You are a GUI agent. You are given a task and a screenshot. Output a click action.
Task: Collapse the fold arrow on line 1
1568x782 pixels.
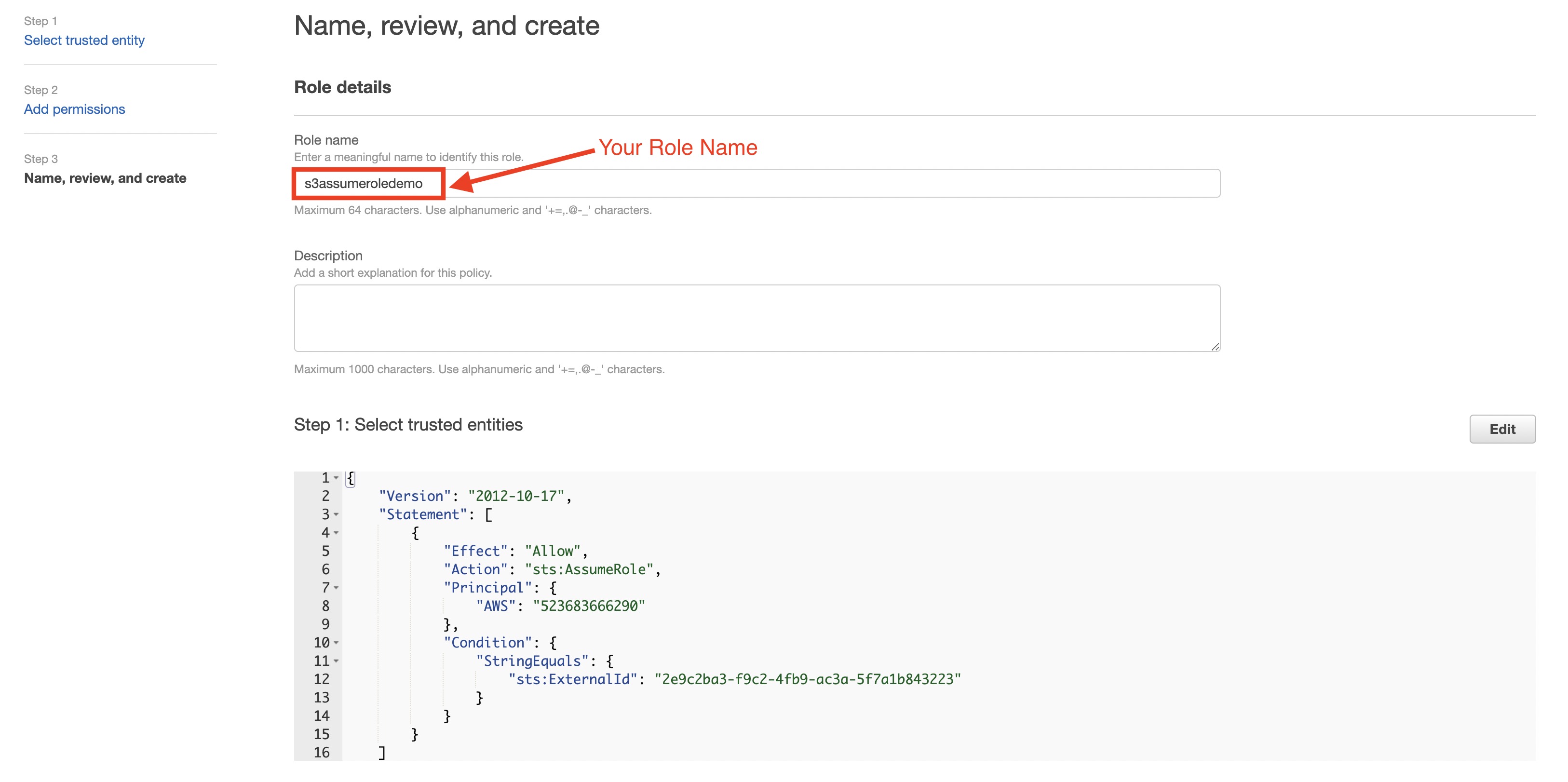[336, 478]
